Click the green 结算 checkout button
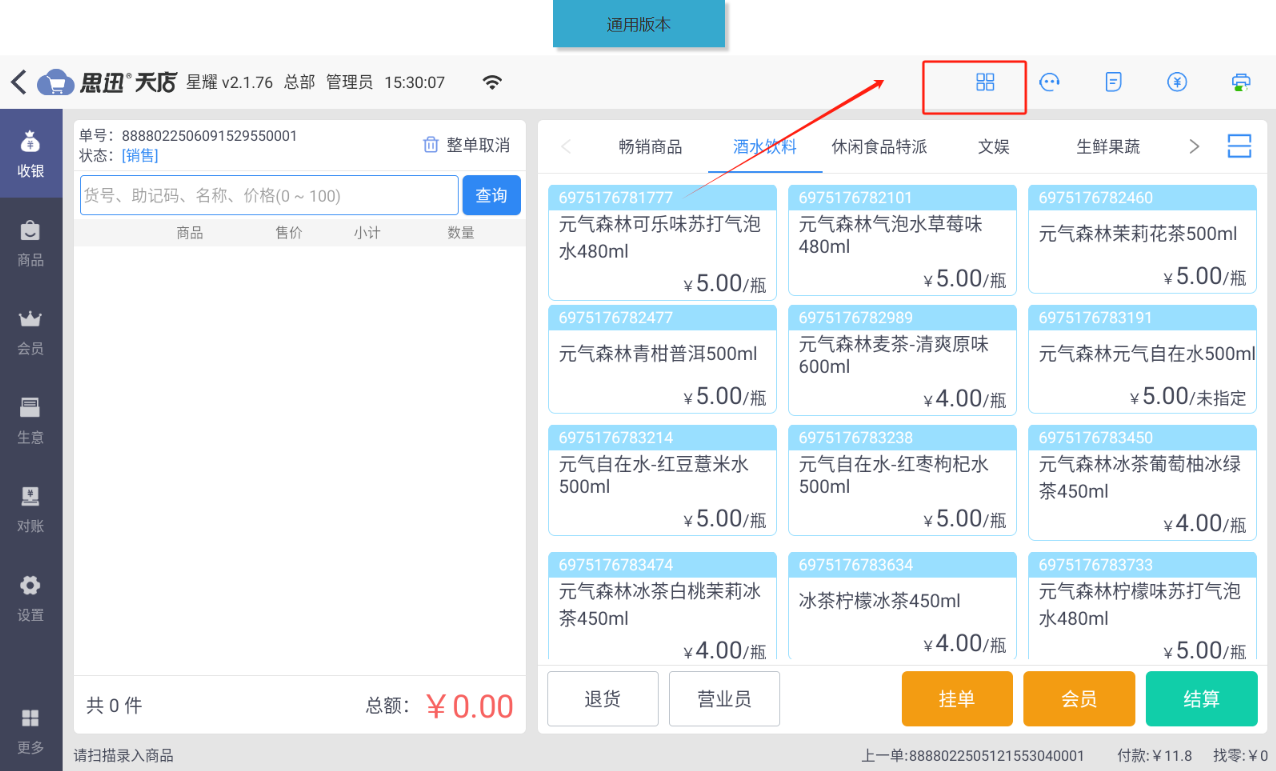 1201,698
